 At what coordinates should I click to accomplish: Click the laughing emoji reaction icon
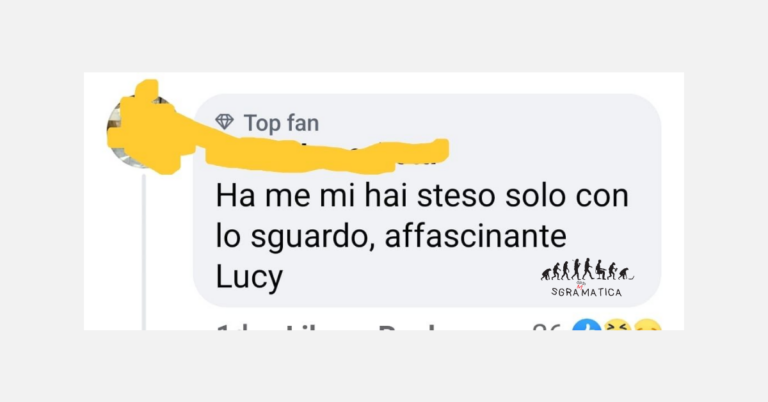click(617, 324)
